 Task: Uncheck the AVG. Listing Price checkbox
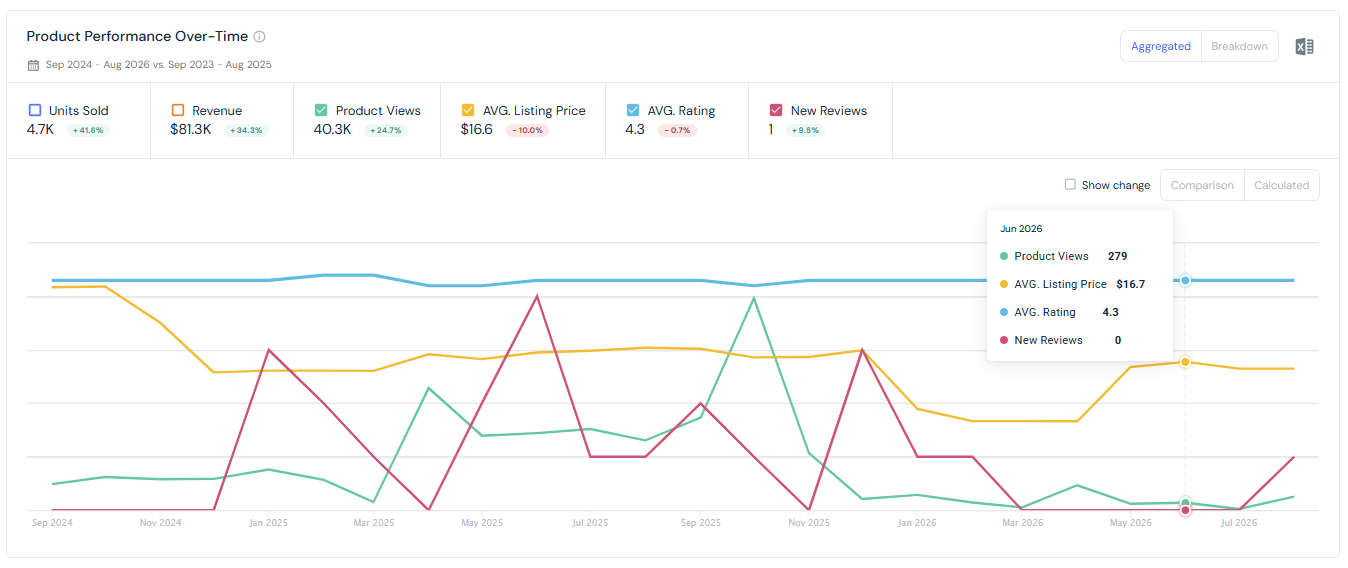pos(468,110)
